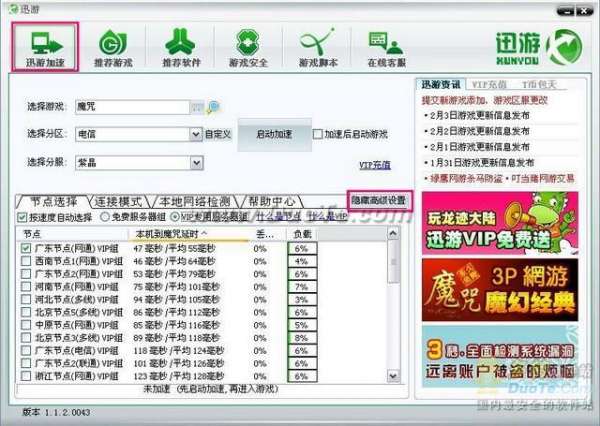Open 2月3日游戏更新信息发布 news item

(480, 115)
